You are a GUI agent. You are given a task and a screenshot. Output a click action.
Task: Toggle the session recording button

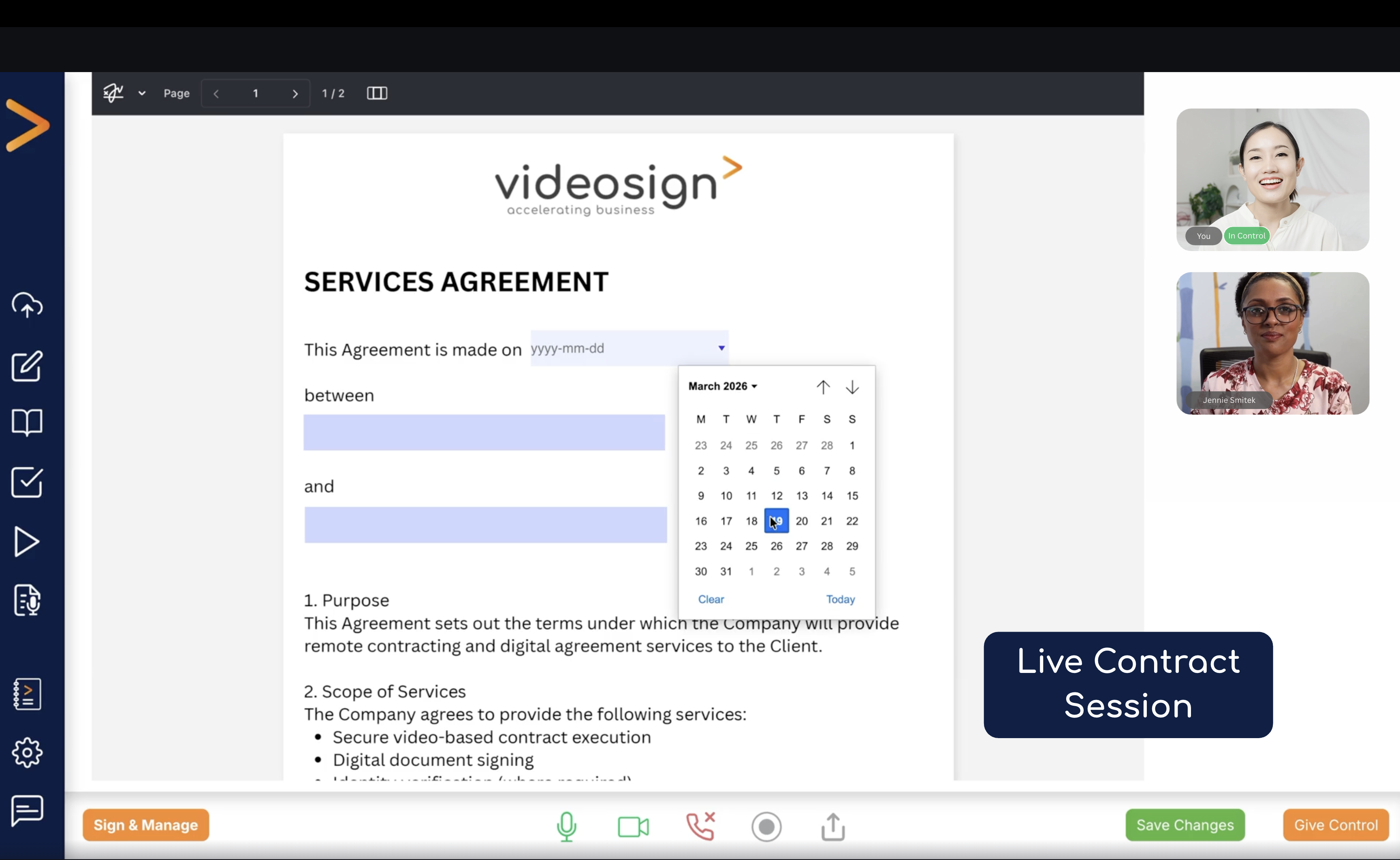tap(766, 826)
